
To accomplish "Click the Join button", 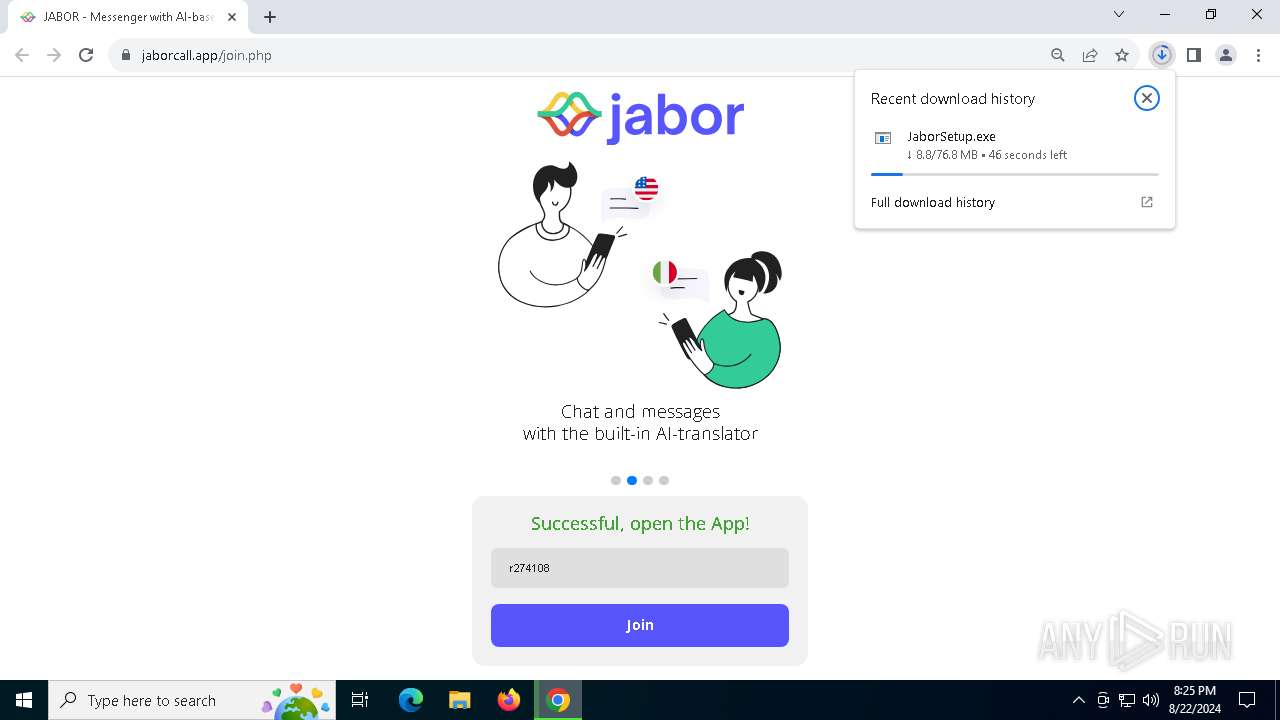I will pyautogui.click(x=640, y=625).
